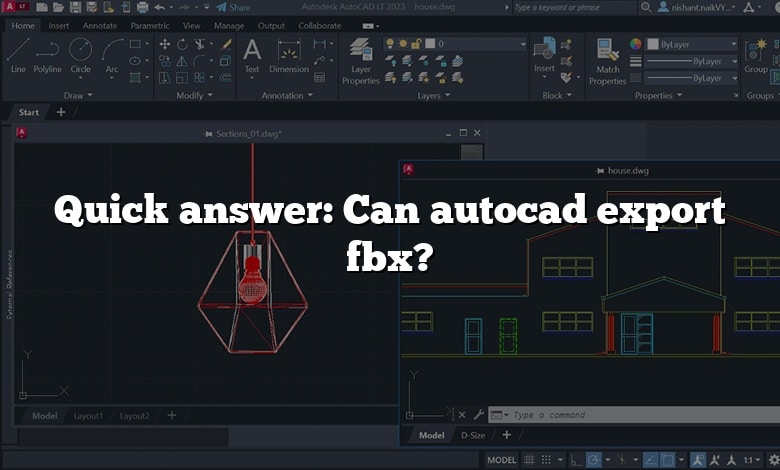780x470 pixels.
Task: Expand the Layers panel
Action: [433, 95]
